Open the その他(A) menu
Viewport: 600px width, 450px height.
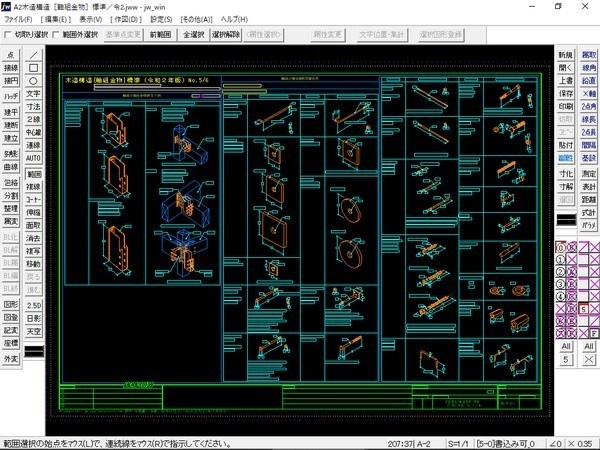[196, 19]
